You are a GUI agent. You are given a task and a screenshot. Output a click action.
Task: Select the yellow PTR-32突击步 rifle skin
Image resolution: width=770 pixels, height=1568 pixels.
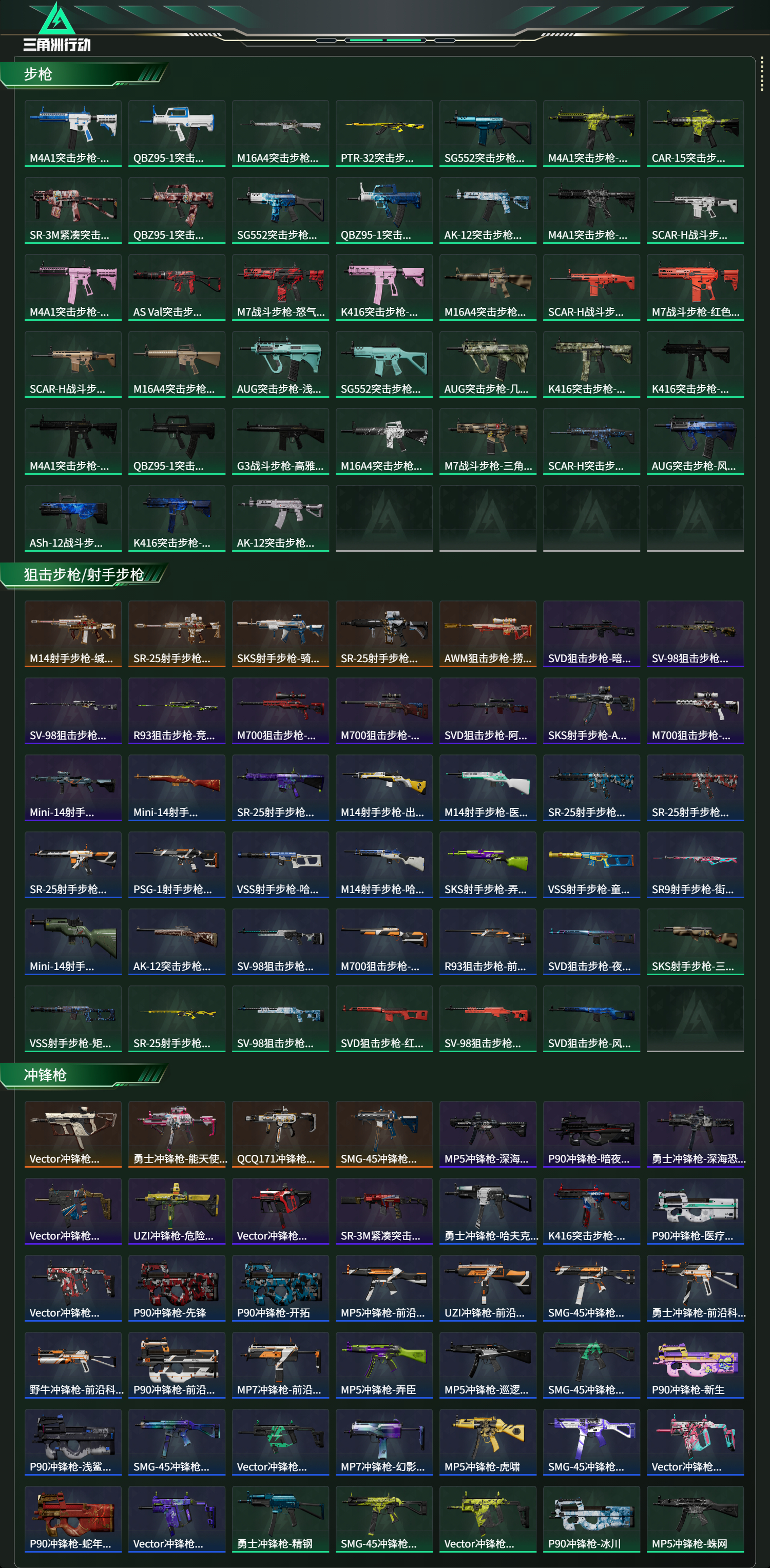pyautogui.click(x=384, y=133)
